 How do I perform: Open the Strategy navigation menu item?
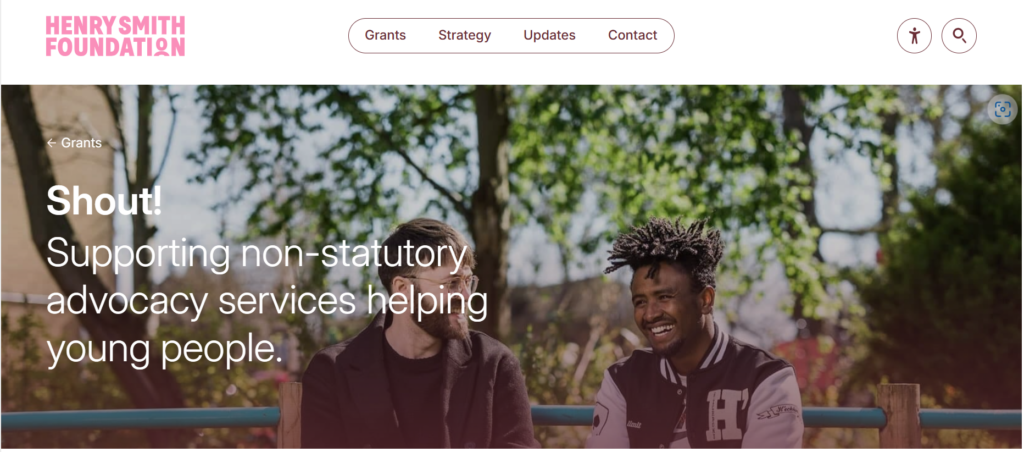pyautogui.click(x=464, y=35)
